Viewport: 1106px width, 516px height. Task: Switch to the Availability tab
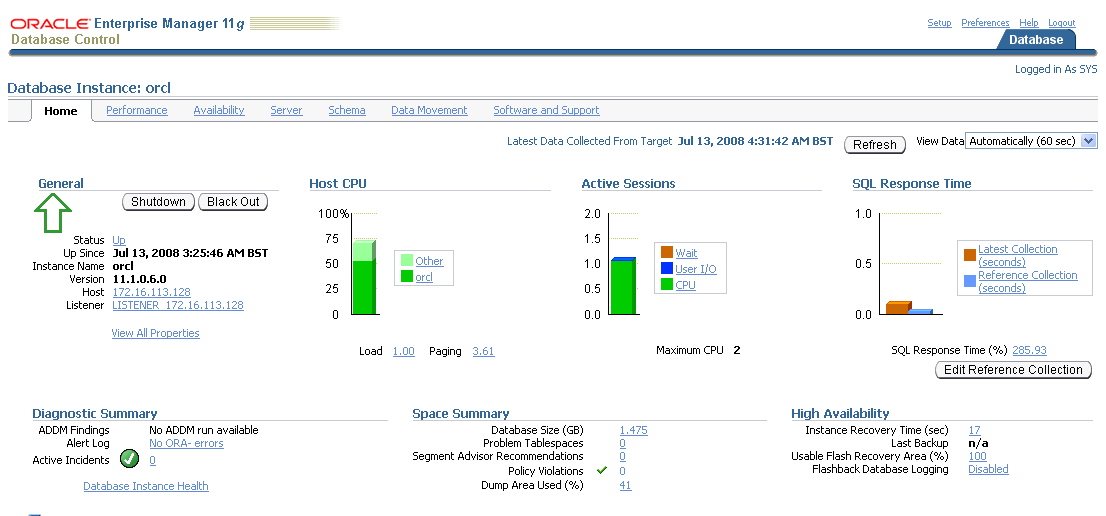(219, 110)
